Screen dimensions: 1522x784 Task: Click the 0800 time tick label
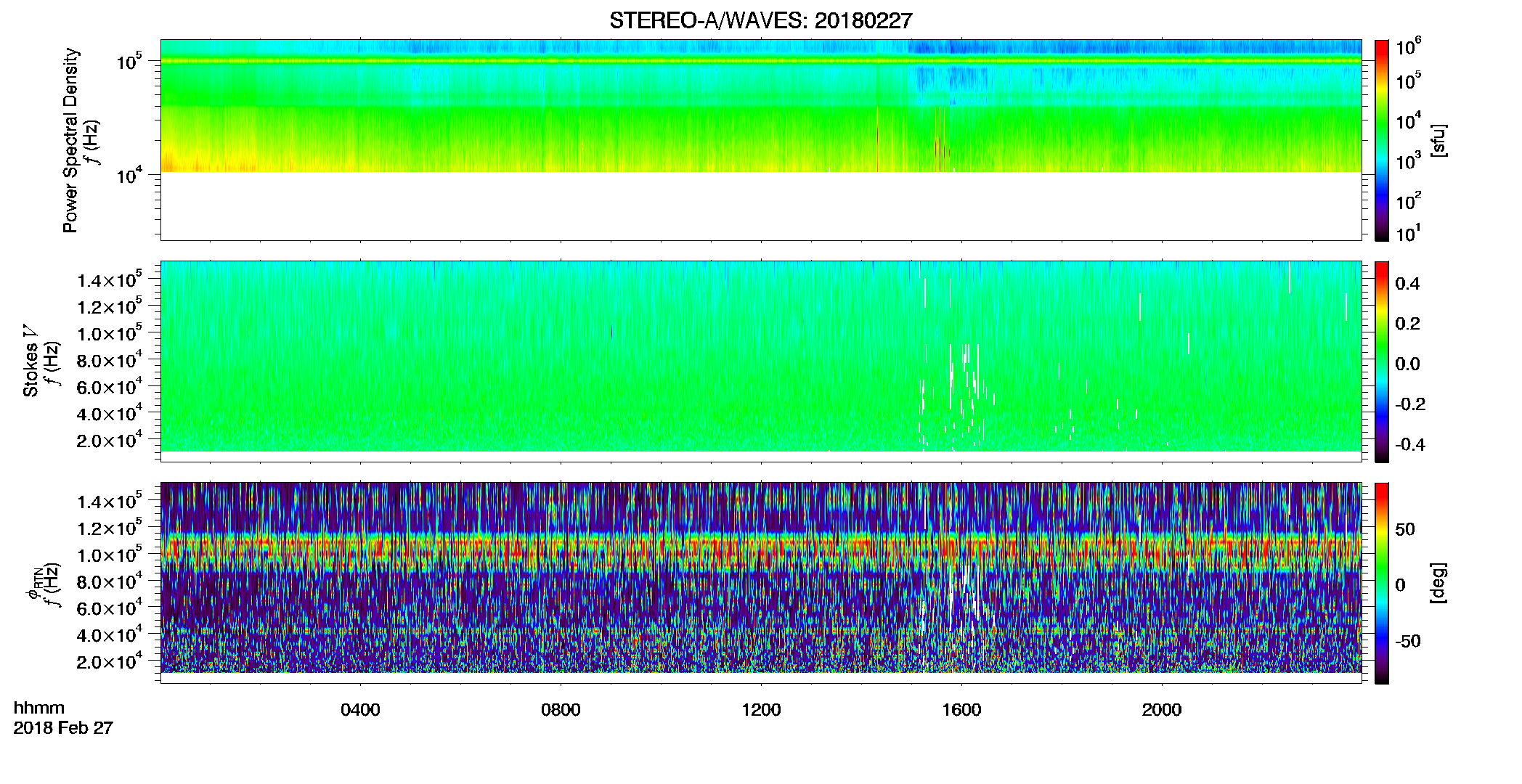[x=561, y=710]
